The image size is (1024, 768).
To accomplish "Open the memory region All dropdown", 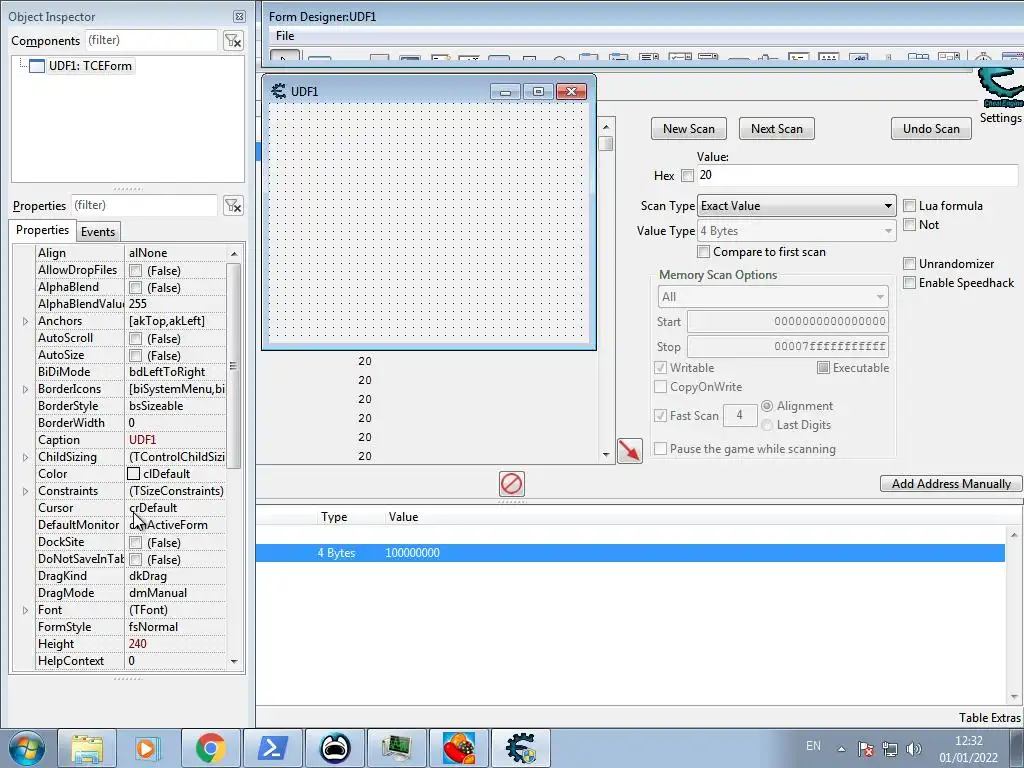I will click(x=773, y=297).
